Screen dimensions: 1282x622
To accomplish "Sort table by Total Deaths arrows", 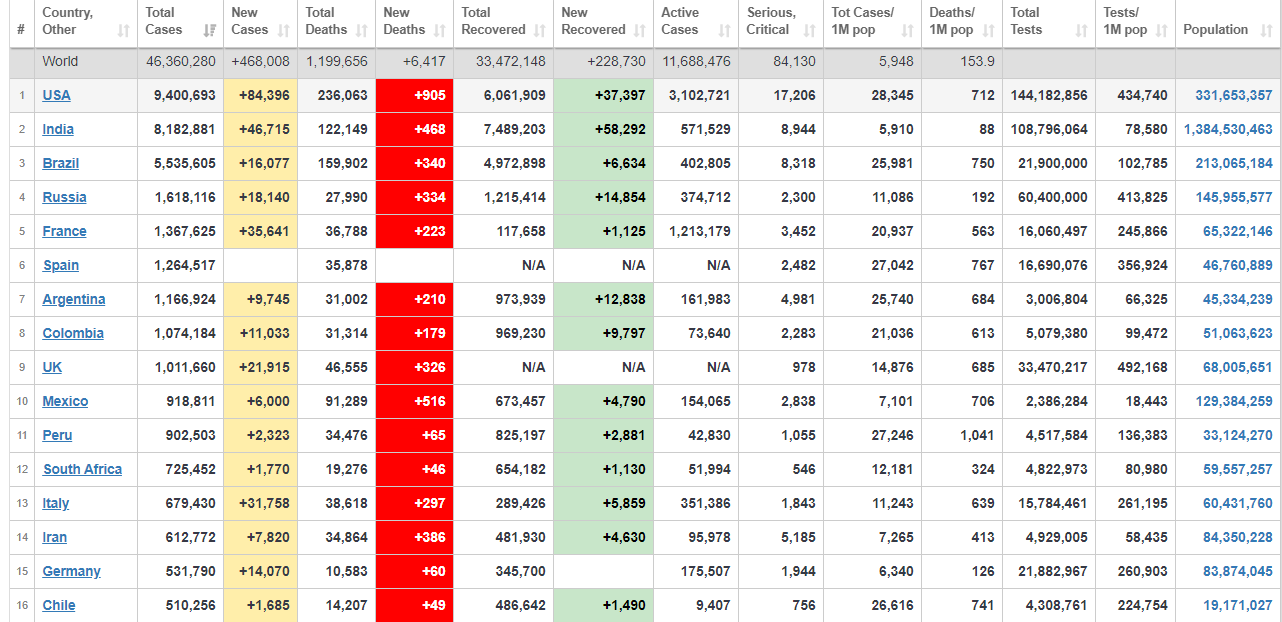I will tap(362, 31).
